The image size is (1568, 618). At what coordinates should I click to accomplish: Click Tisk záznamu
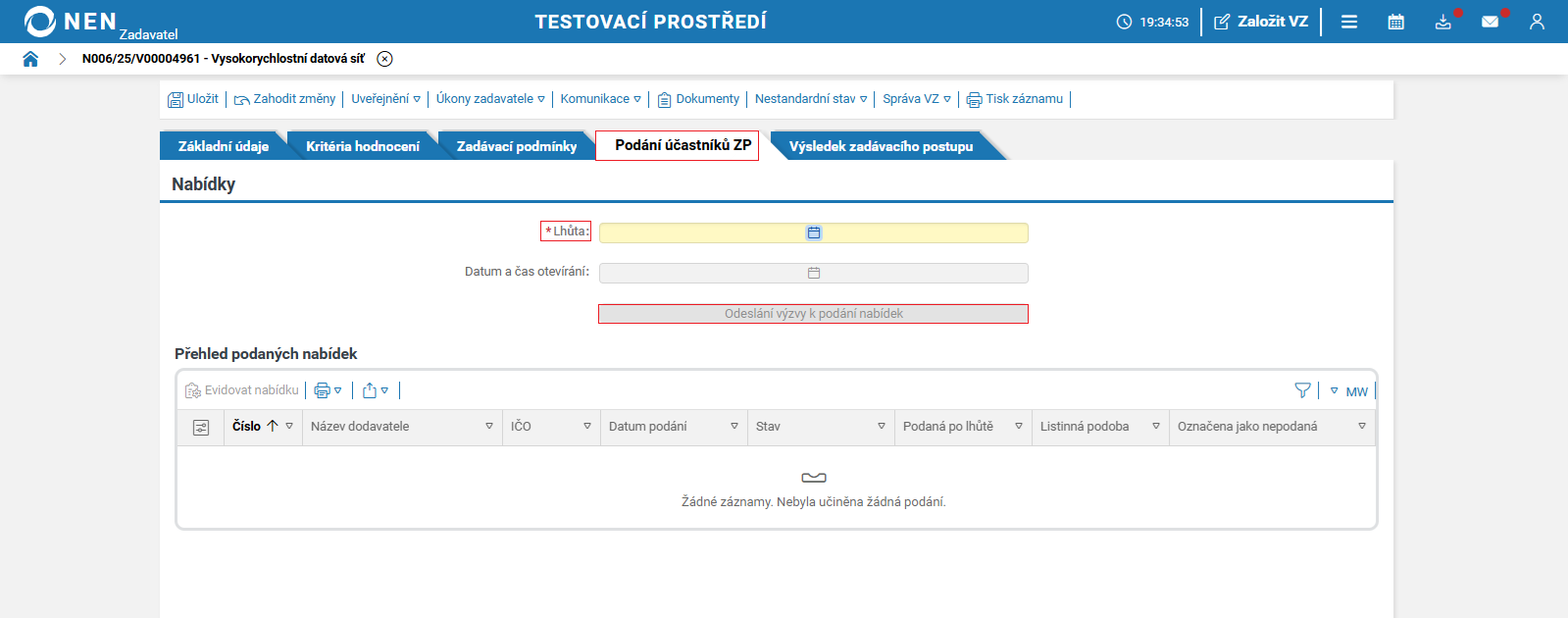pos(1015,99)
